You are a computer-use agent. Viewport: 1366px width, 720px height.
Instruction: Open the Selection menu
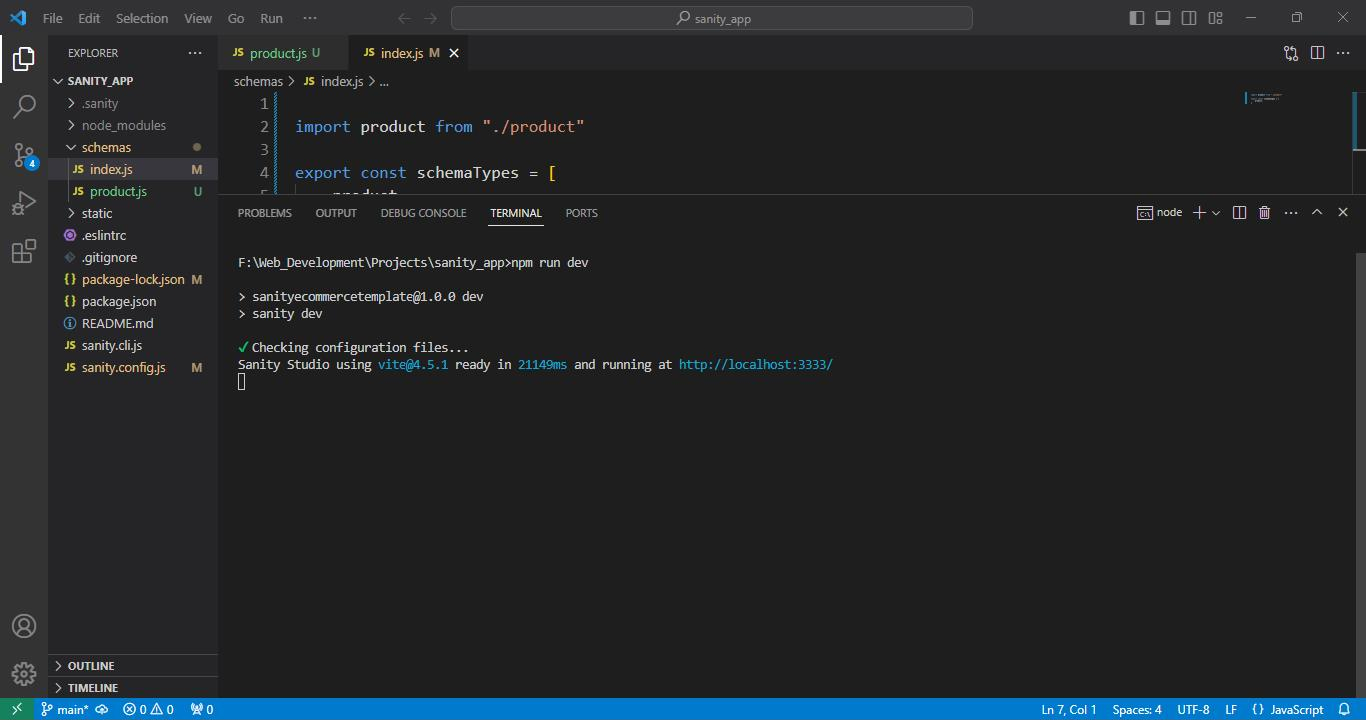coord(142,18)
